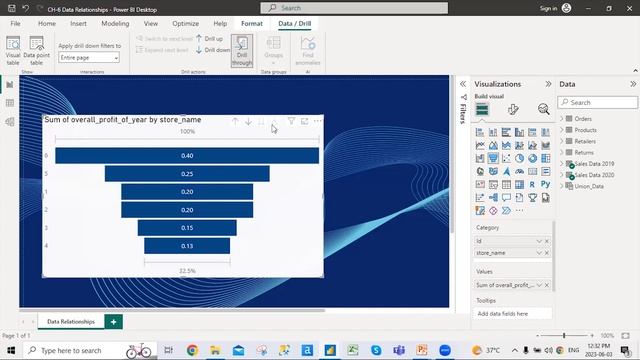Select the Decomposition tree visual icon

(x=493, y=198)
